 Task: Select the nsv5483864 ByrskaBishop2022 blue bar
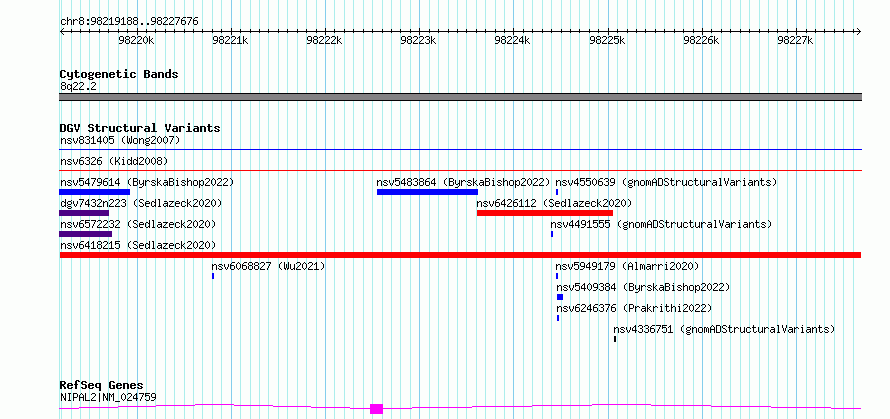click(427, 192)
